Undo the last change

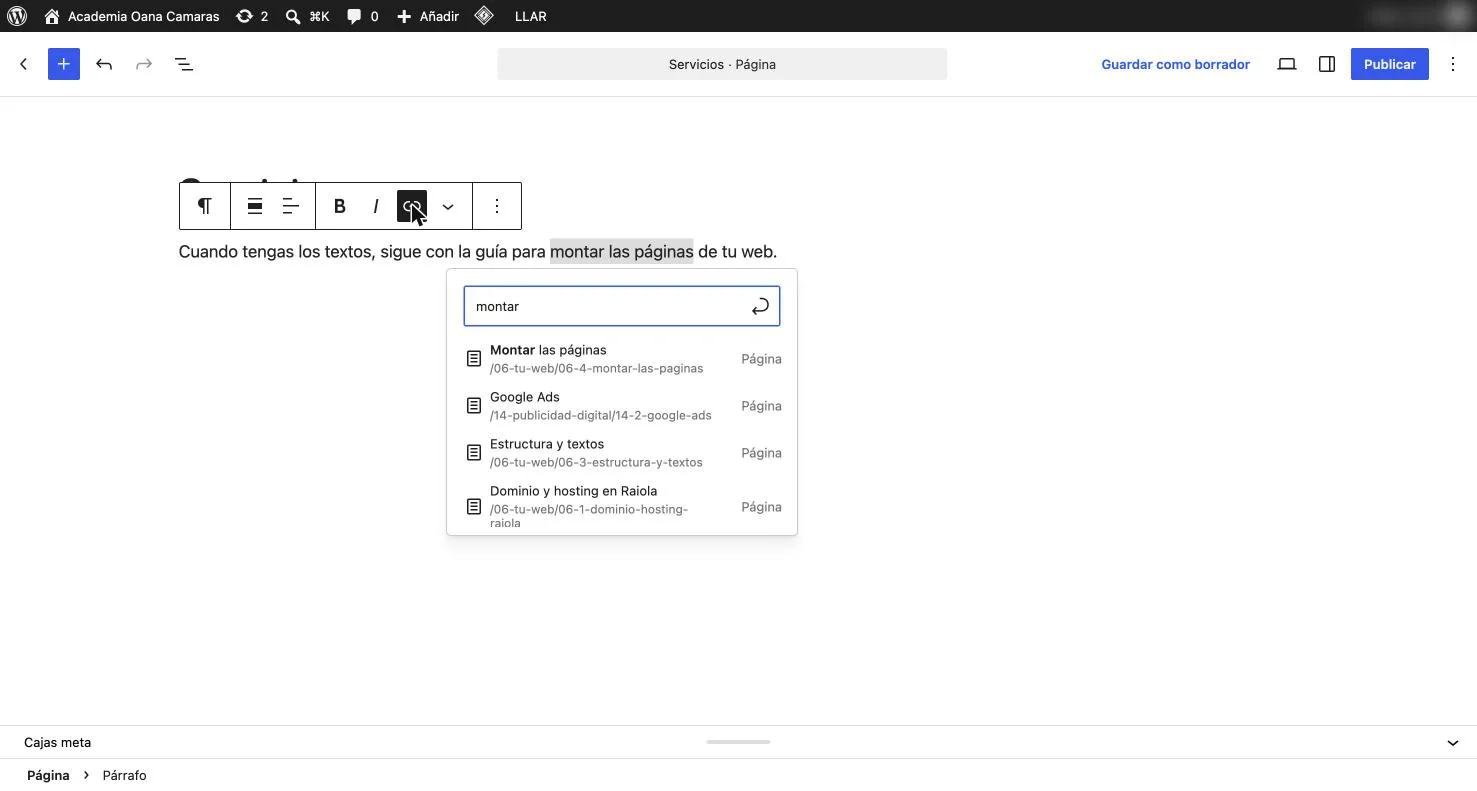point(104,64)
